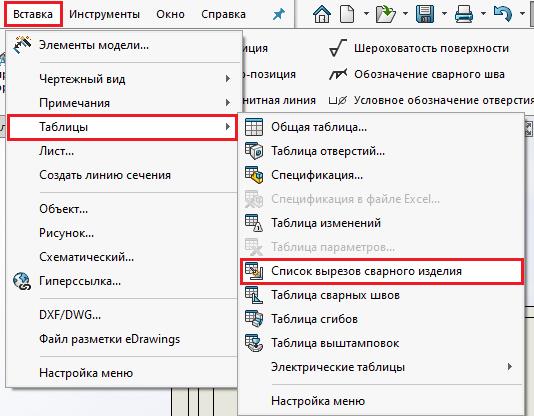This screenshot has height=416, width=534.
Task: Expand the Print dropdown arrow
Action: tap(483, 14)
